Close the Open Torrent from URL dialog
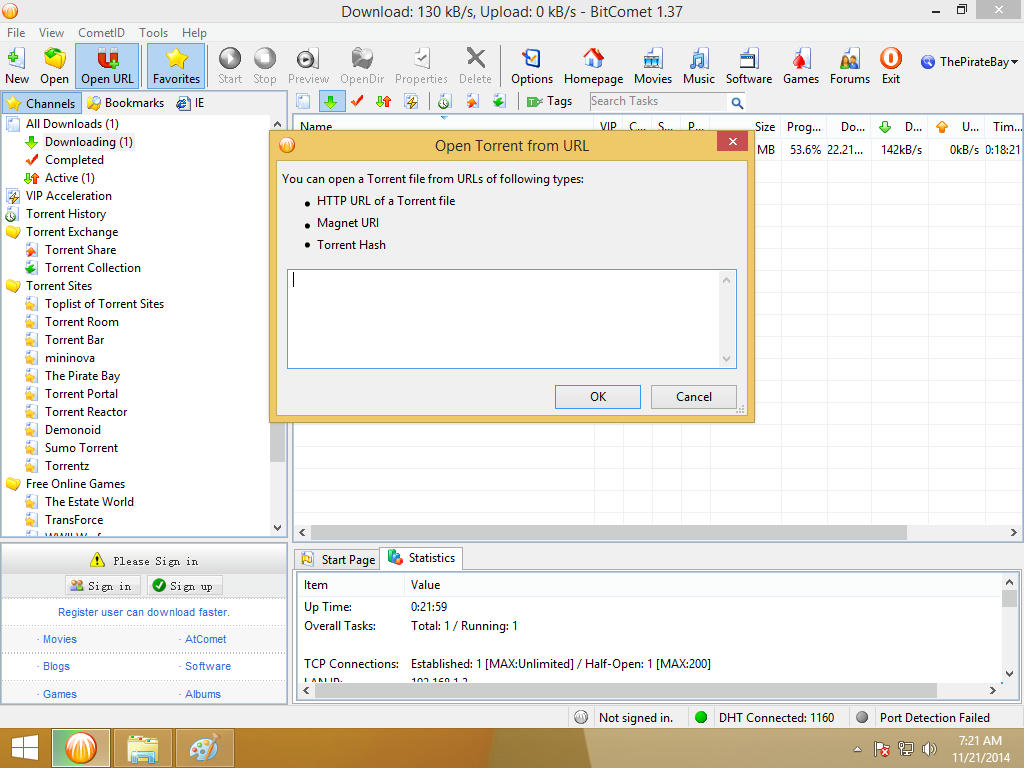The height and width of the screenshot is (768, 1024). pos(732,142)
